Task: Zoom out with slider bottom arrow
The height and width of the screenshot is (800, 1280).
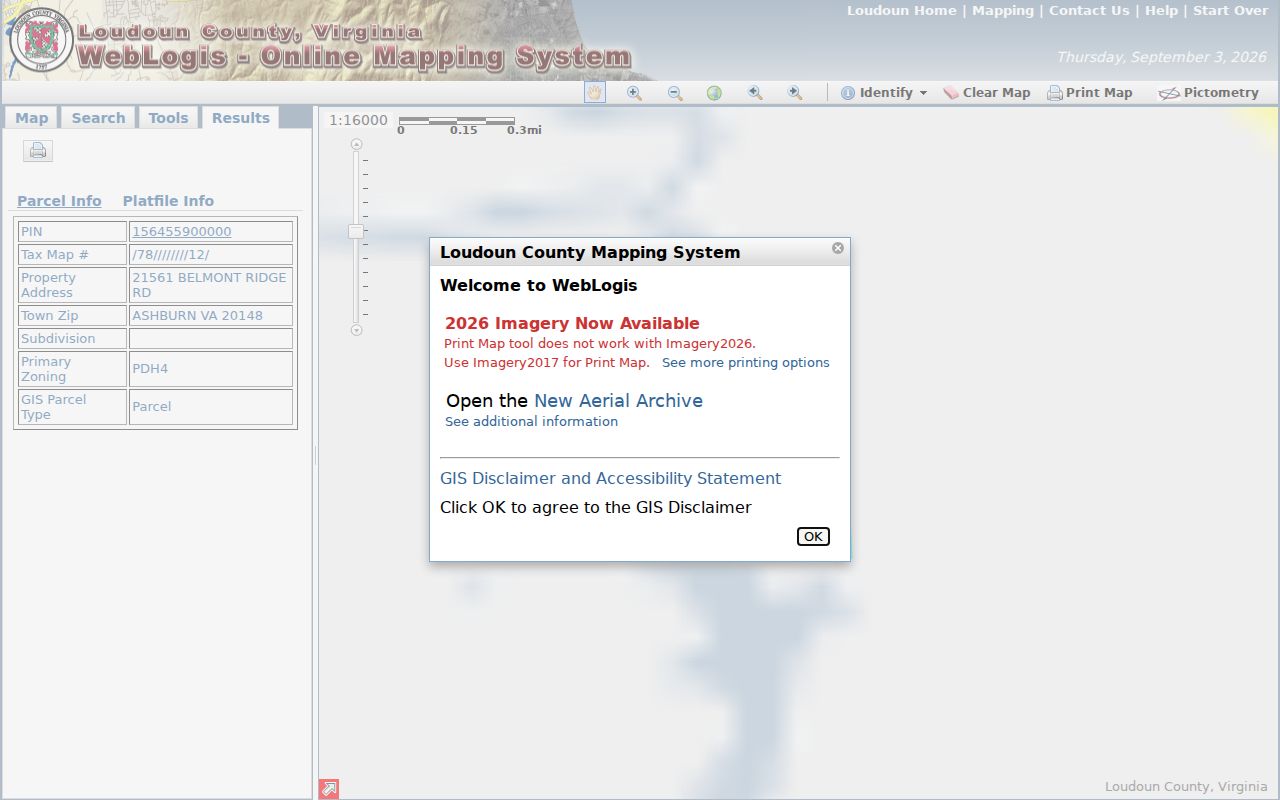Action: 356,330
